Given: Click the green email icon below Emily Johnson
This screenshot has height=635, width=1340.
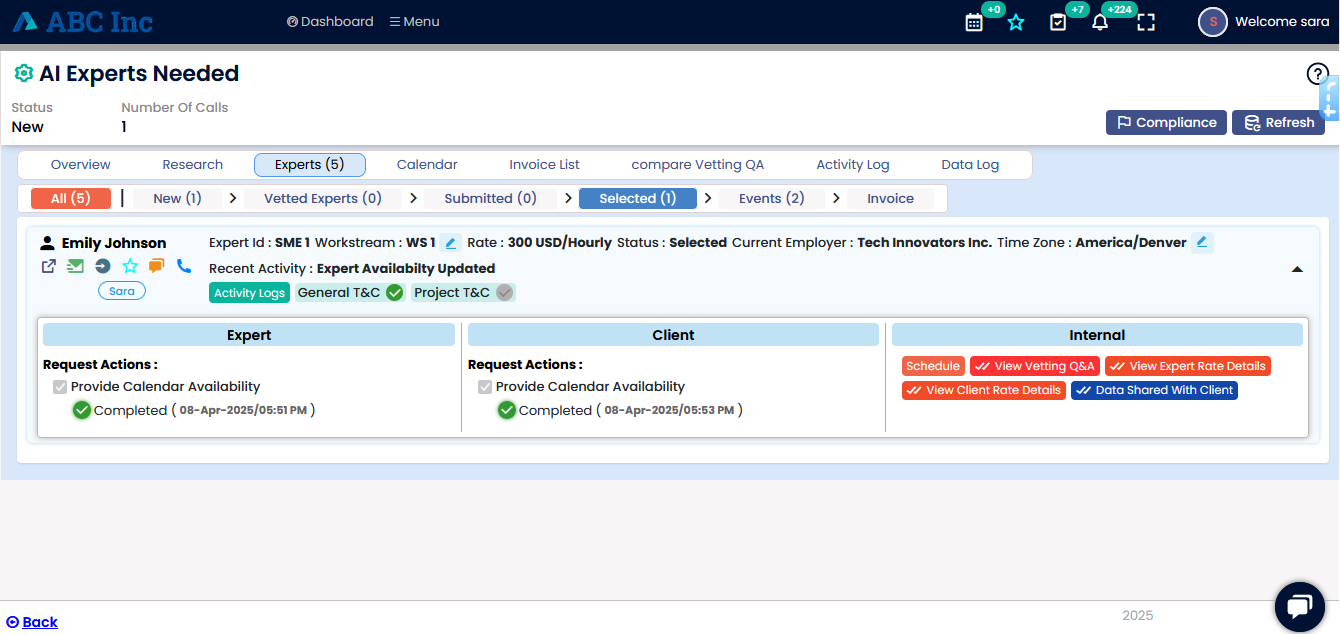Looking at the screenshot, I should 75,266.
